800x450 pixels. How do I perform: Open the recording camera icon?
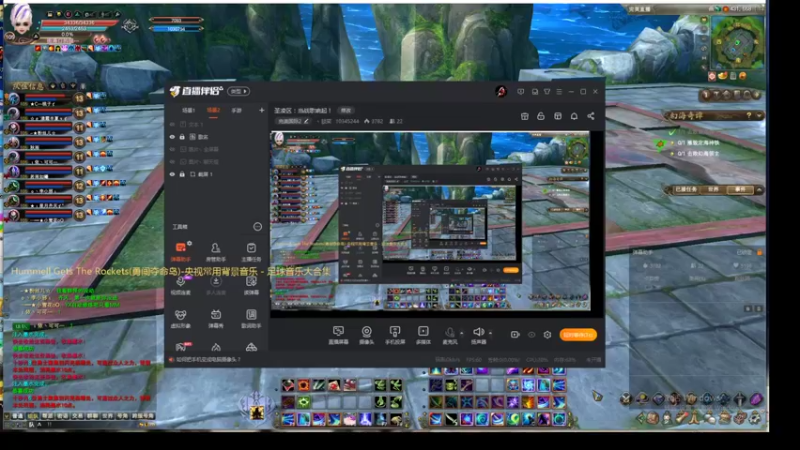[515, 335]
